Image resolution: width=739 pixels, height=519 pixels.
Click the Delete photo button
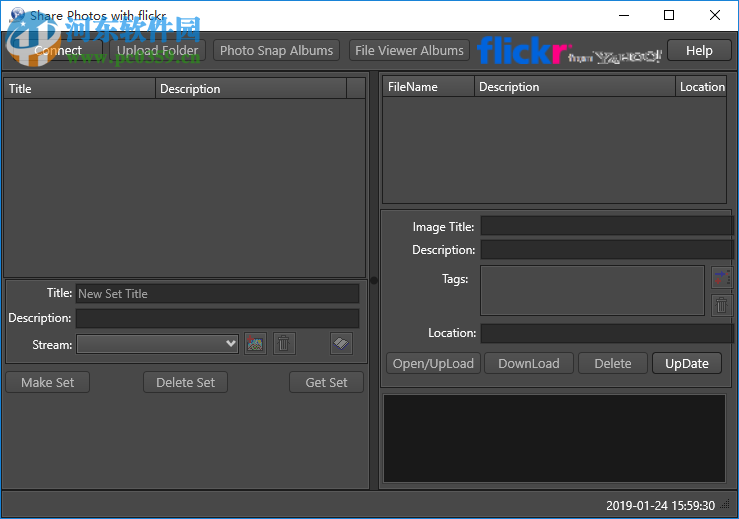[613, 363]
